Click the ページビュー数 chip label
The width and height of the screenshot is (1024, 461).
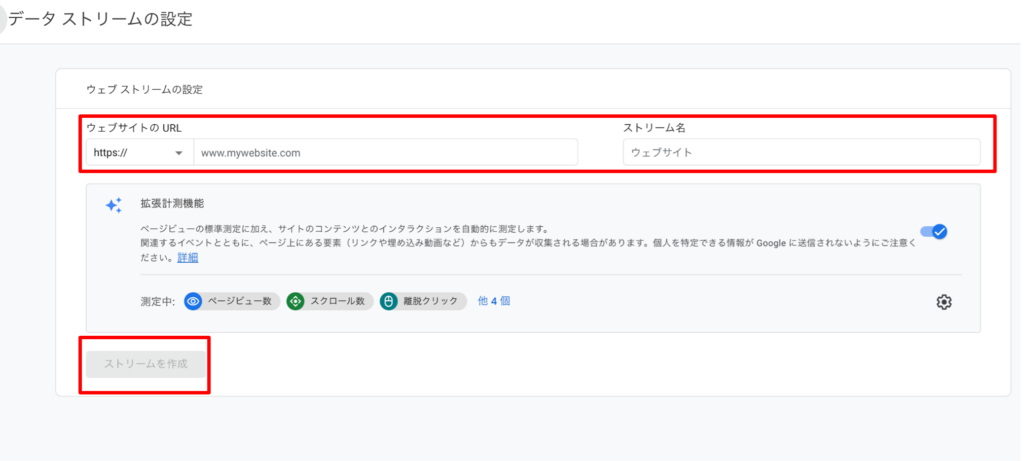[x=240, y=301]
